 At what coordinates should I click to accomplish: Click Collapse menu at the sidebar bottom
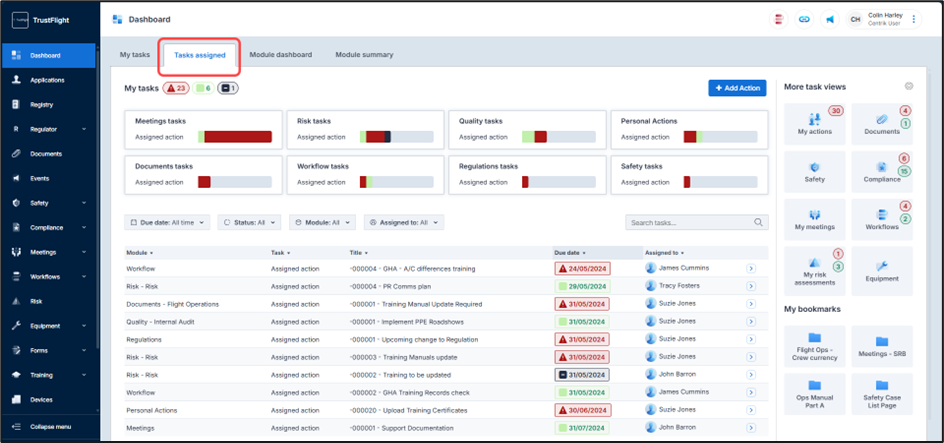tap(48, 426)
